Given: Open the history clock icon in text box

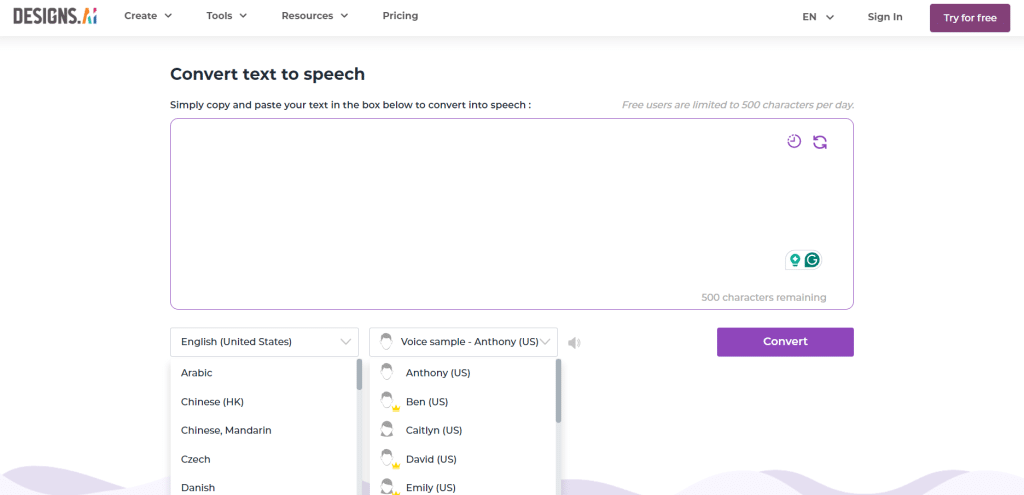Looking at the screenshot, I should click(794, 141).
